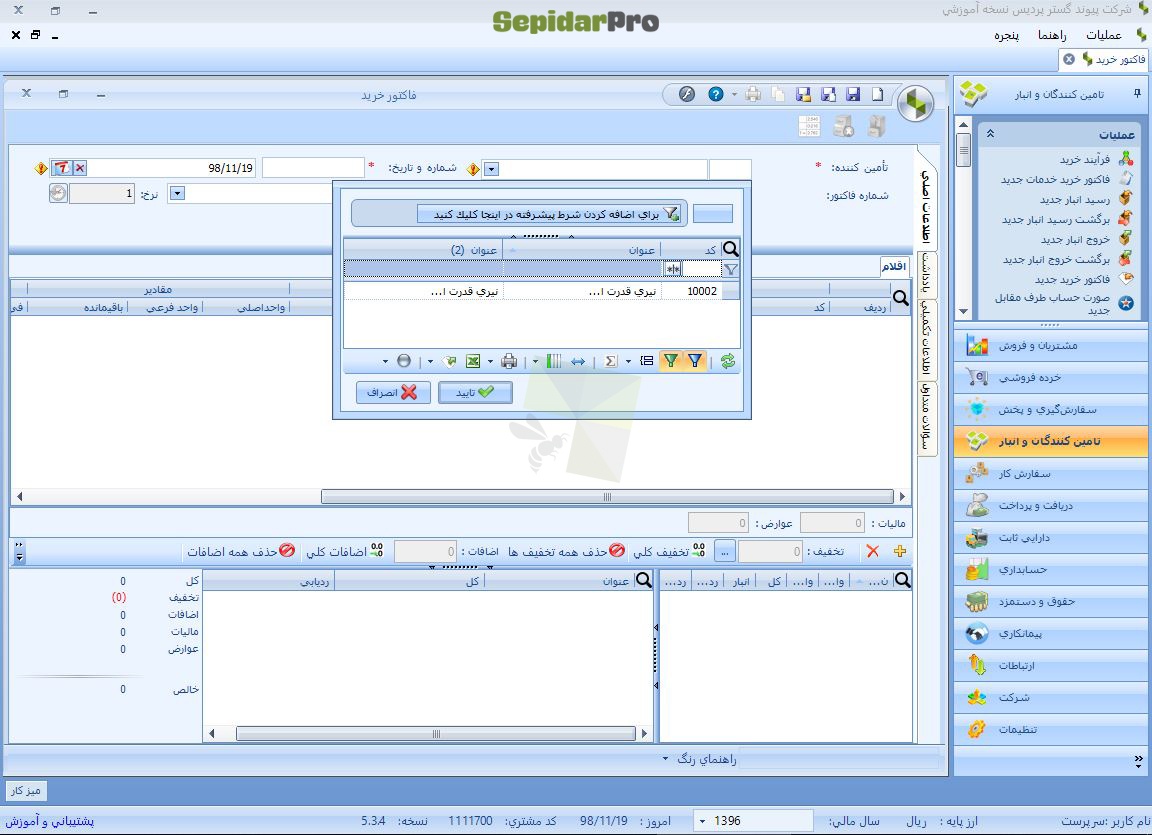Viewport: 1152px width, 835px height.
Task: Click the gray circle icon in lookup toolbar
Action: click(404, 361)
